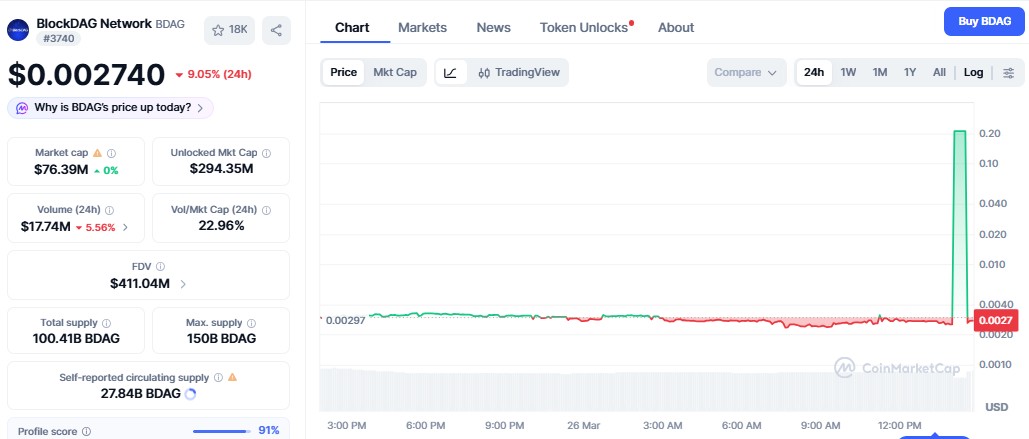The width and height of the screenshot is (1029, 439).
Task: Switch chart to Mkt Cap view
Action: (x=395, y=72)
